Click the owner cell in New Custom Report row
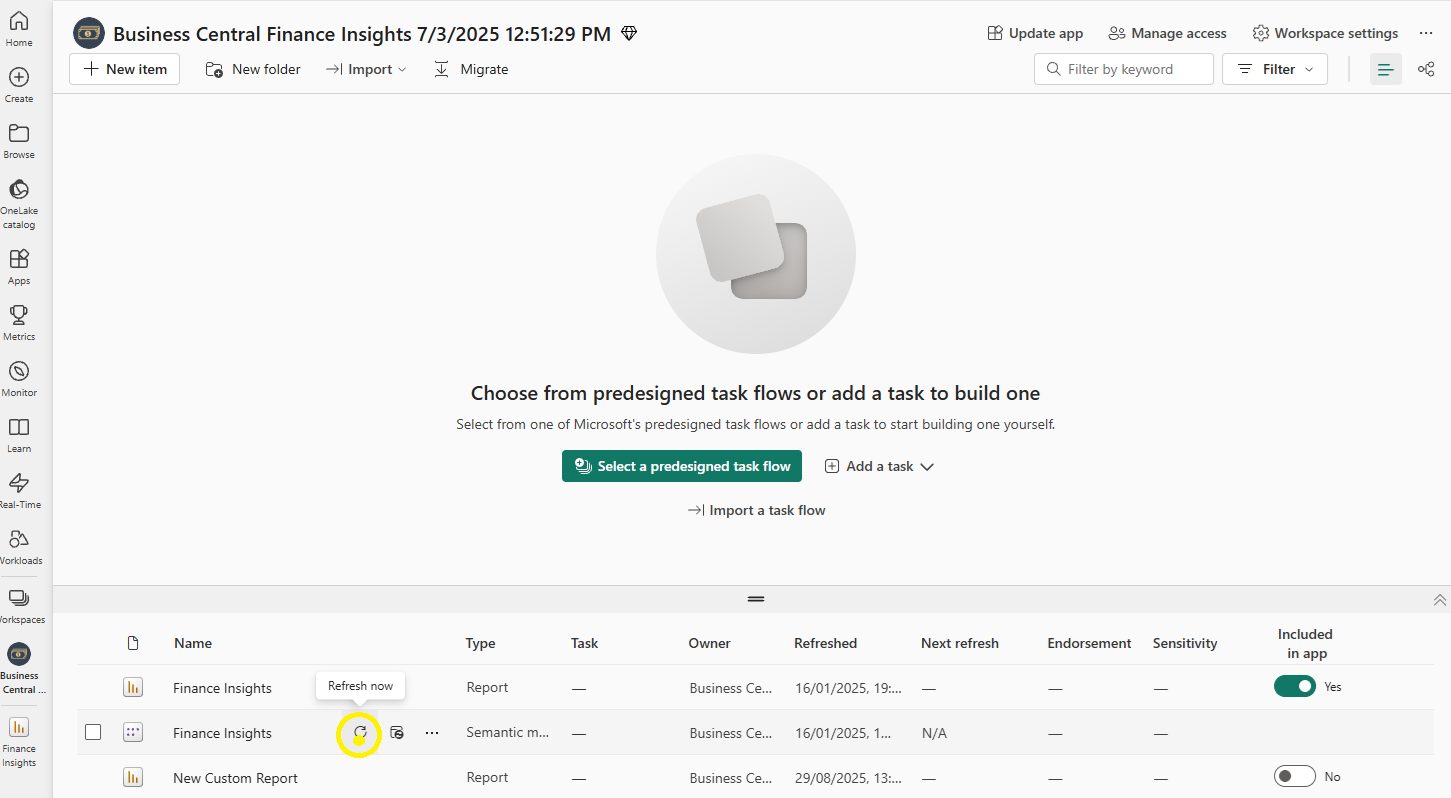The height and width of the screenshot is (798, 1451). 731,778
